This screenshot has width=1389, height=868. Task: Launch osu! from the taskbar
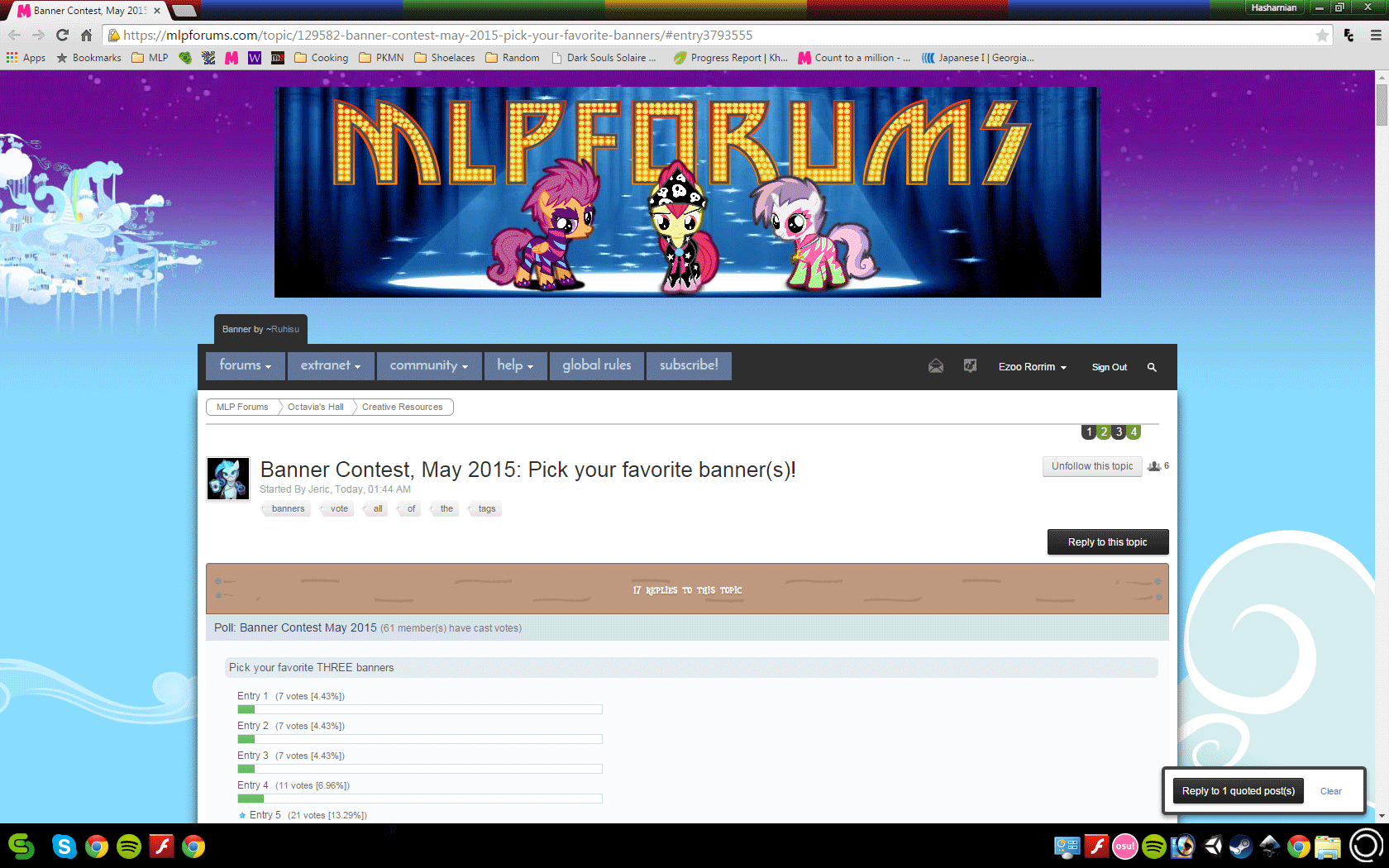1125,847
